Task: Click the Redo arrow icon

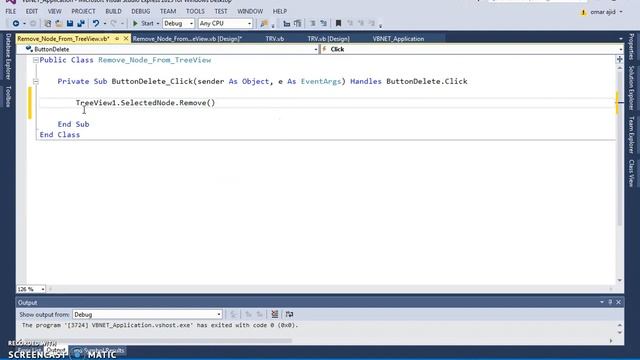Action: pyautogui.click(x=113, y=24)
